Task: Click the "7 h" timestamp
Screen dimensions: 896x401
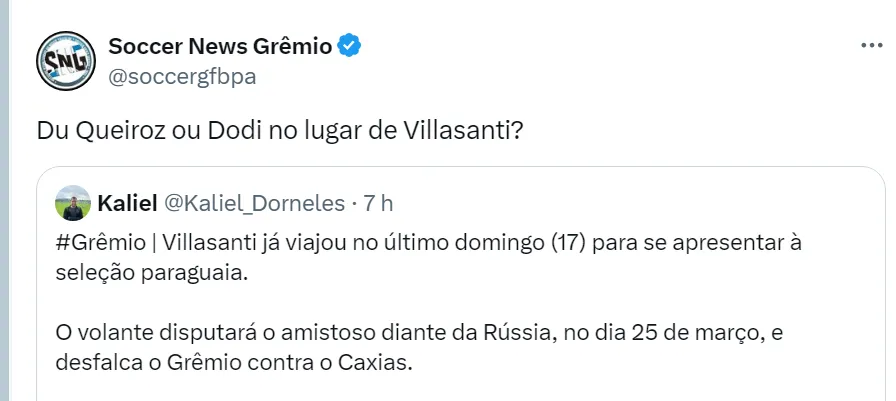Action: [x=378, y=204]
